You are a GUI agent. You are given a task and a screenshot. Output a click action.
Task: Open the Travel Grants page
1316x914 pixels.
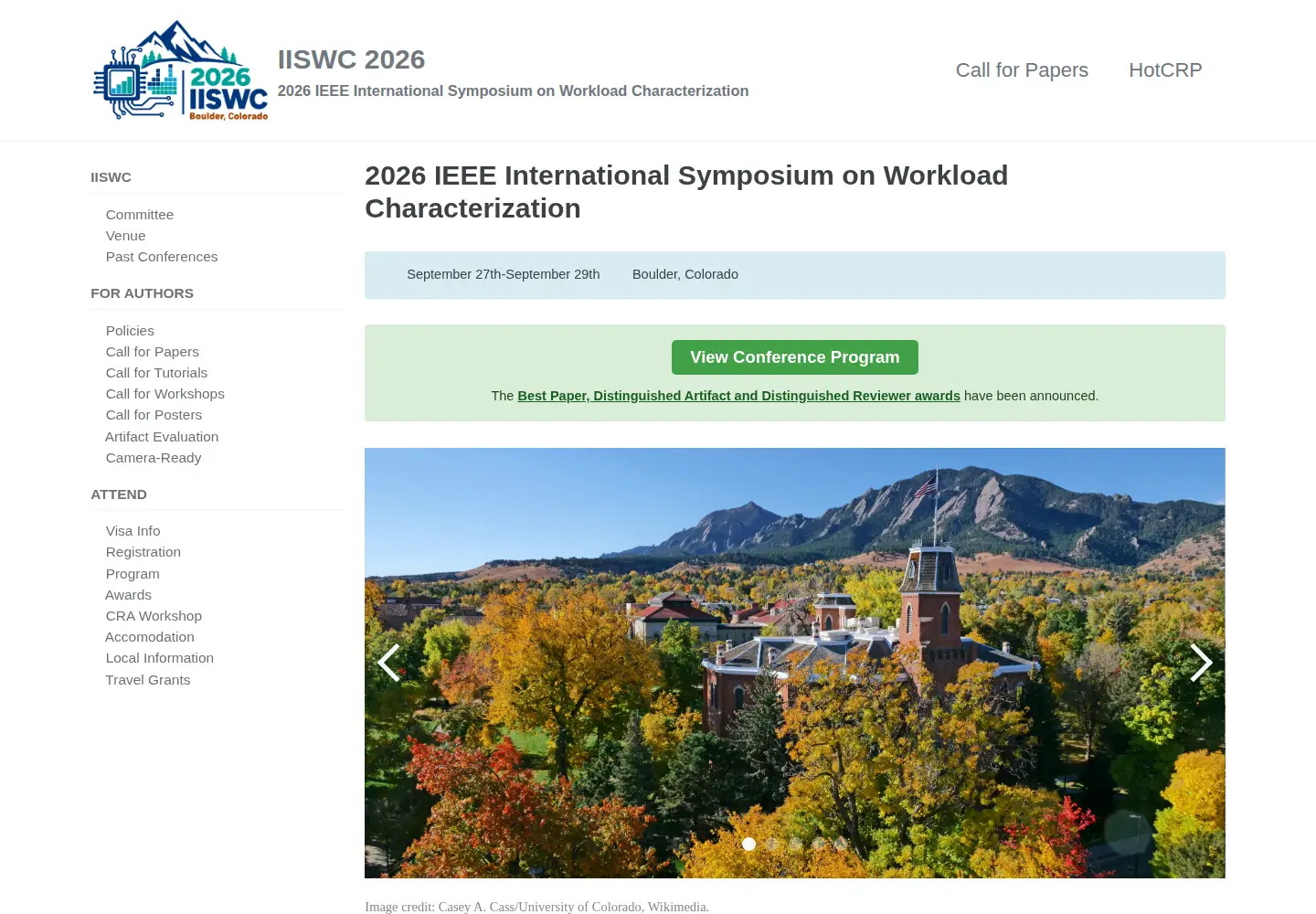click(x=148, y=680)
